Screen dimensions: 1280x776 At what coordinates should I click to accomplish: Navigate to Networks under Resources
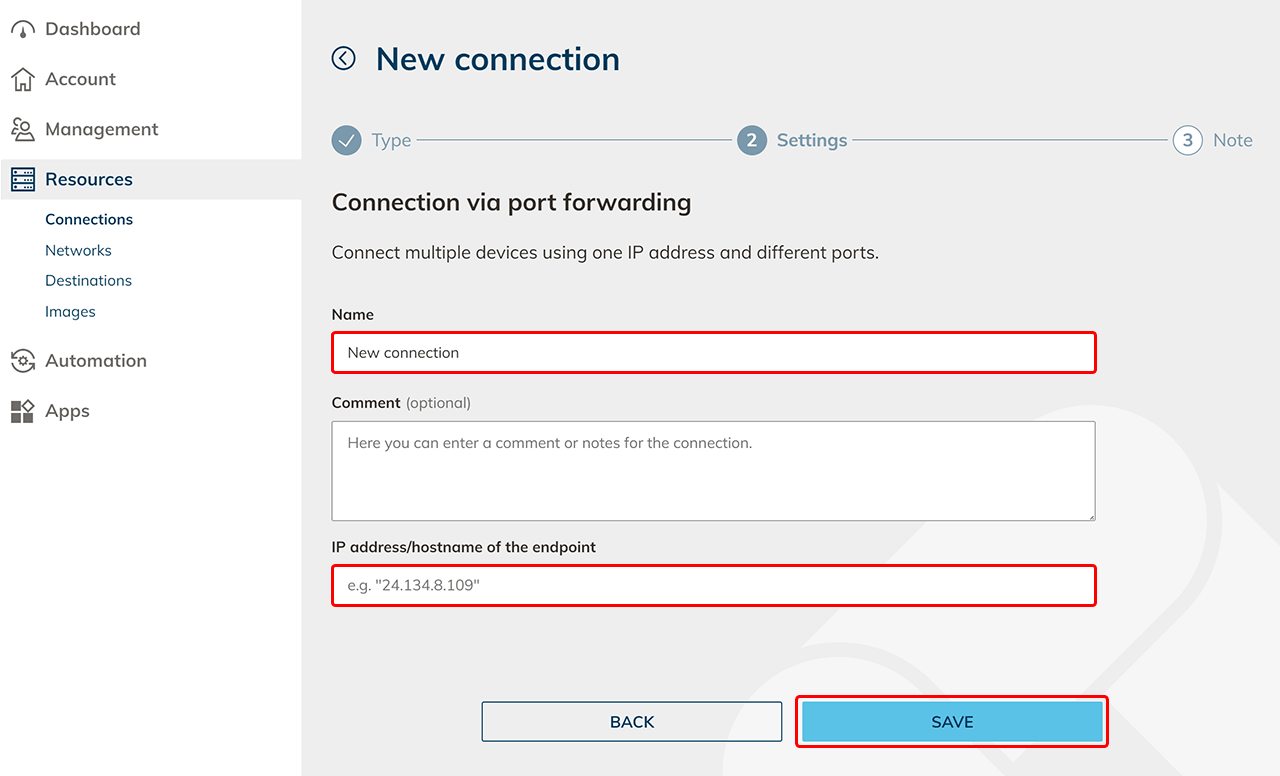click(x=78, y=251)
